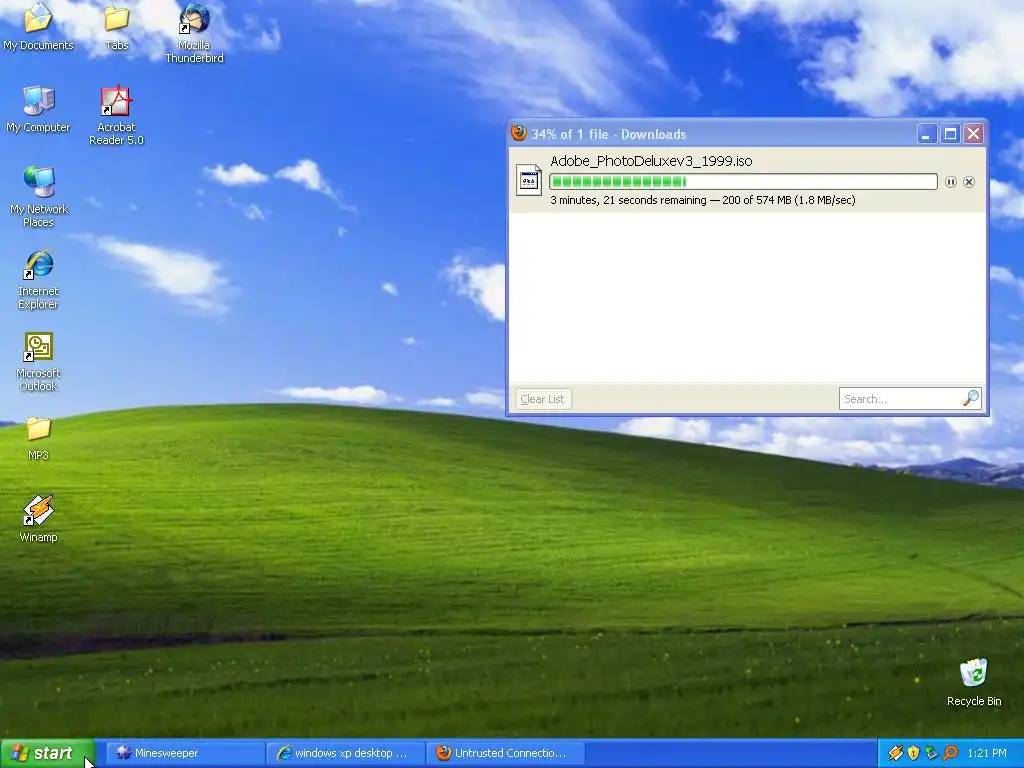Pause the Adobe_PhotoDeluxev3_1999.iso download
The image size is (1024, 768).
point(951,182)
